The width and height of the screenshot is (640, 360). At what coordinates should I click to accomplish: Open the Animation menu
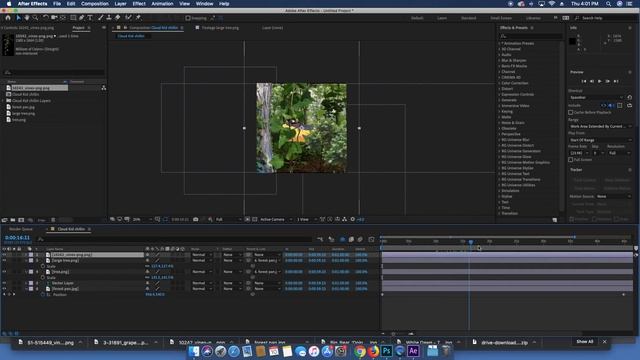coord(162,4)
